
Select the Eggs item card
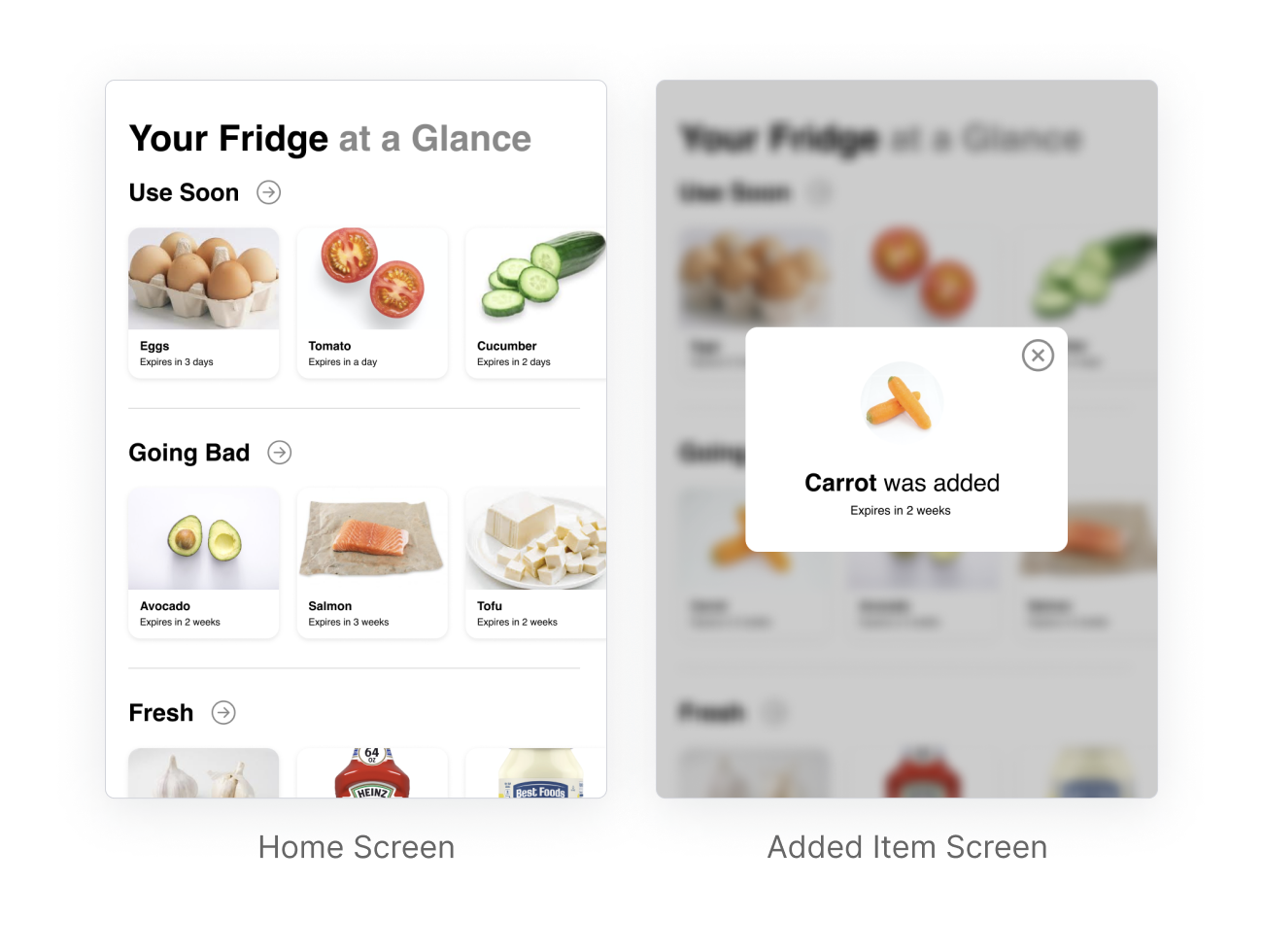tap(204, 303)
